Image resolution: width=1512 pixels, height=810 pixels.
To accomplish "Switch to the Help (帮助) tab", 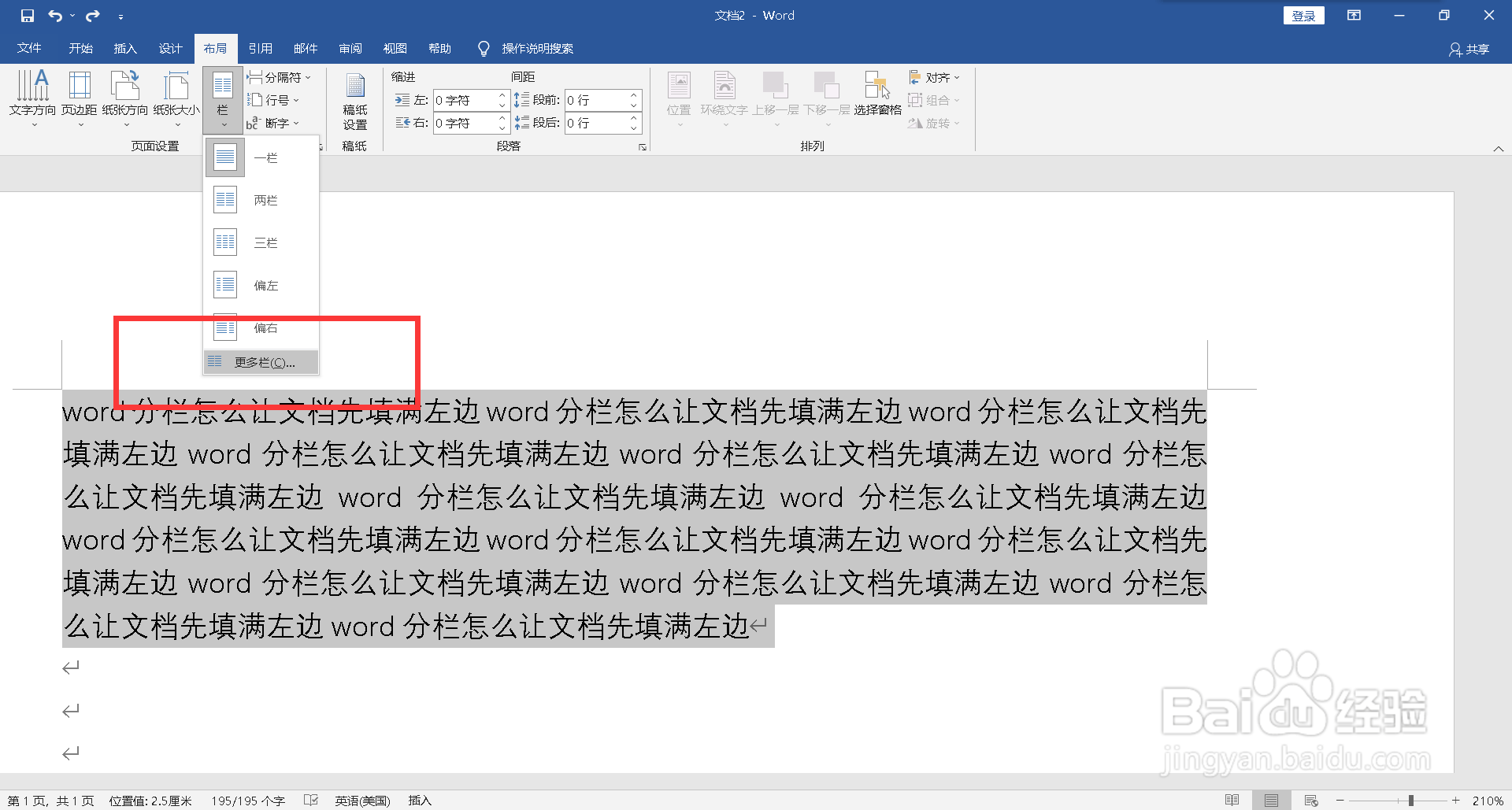I will point(440,48).
